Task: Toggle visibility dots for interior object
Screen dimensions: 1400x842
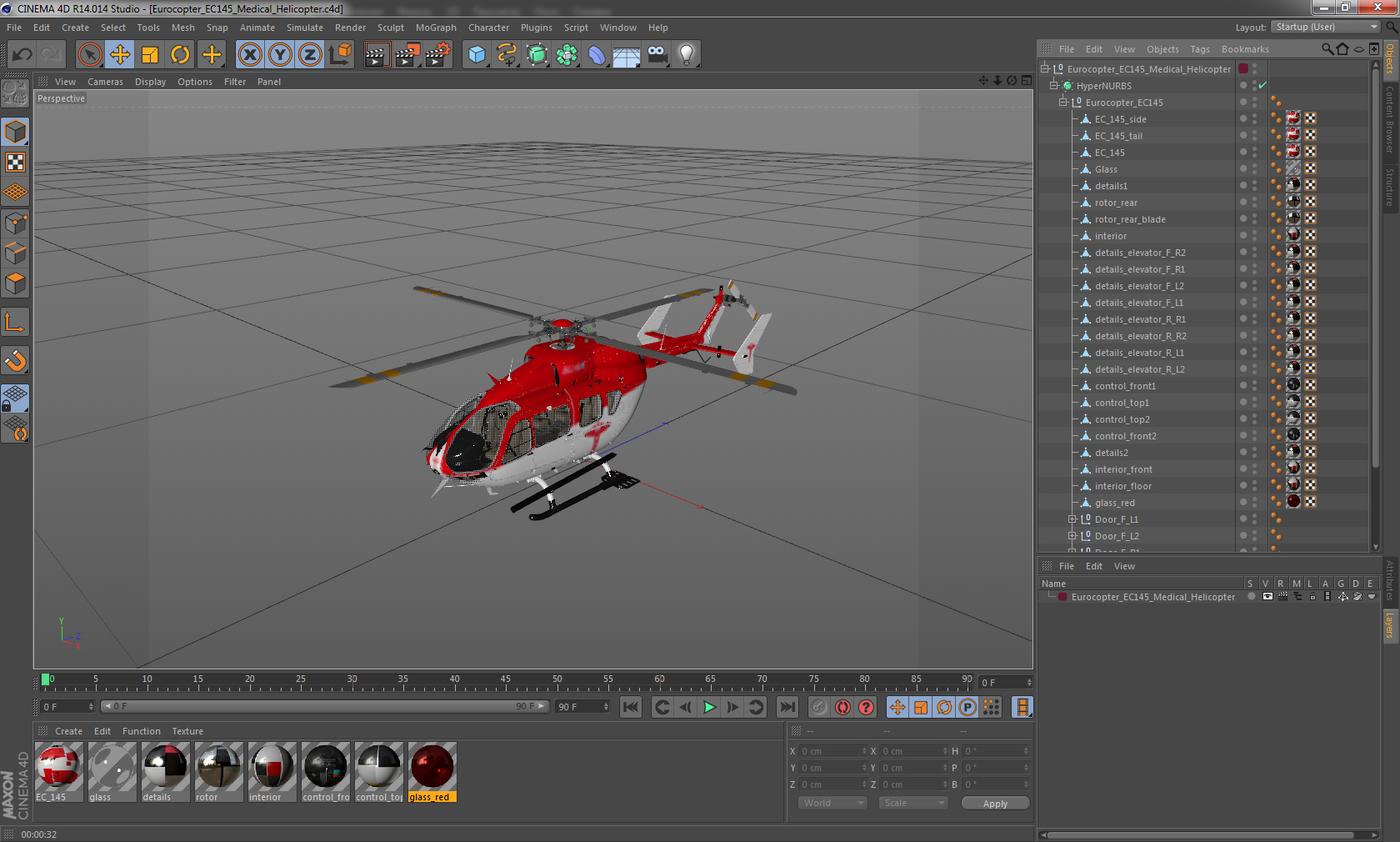Action: tap(1254, 236)
